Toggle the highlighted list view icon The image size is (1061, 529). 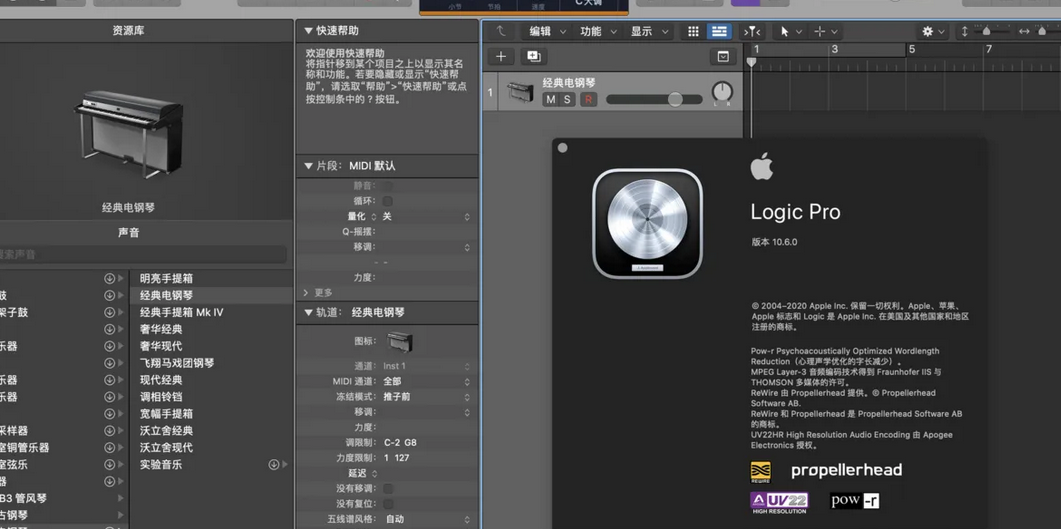(719, 31)
